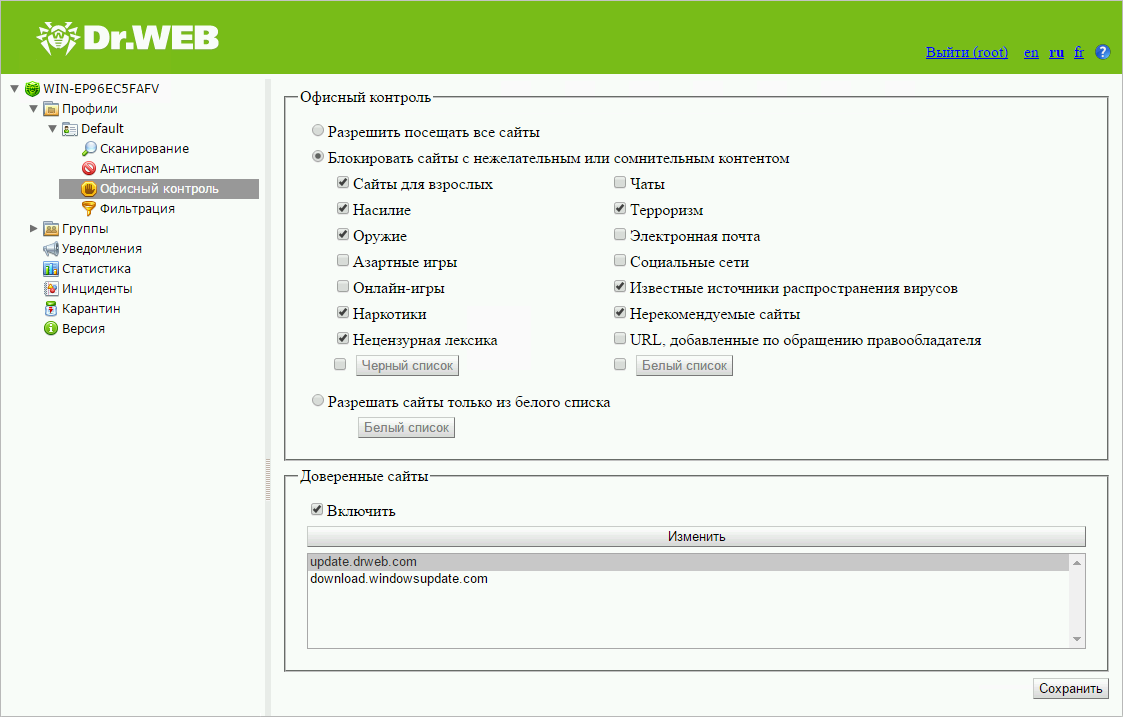Click the Filtration funnel icon

(x=89, y=209)
